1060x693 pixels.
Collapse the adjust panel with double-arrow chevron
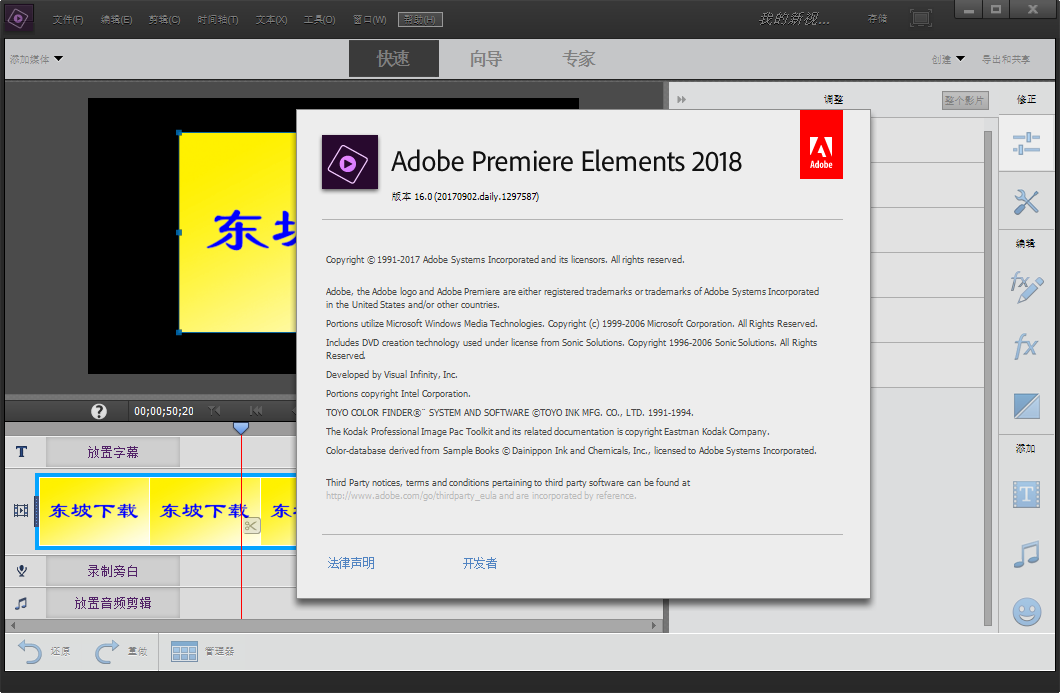681,98
